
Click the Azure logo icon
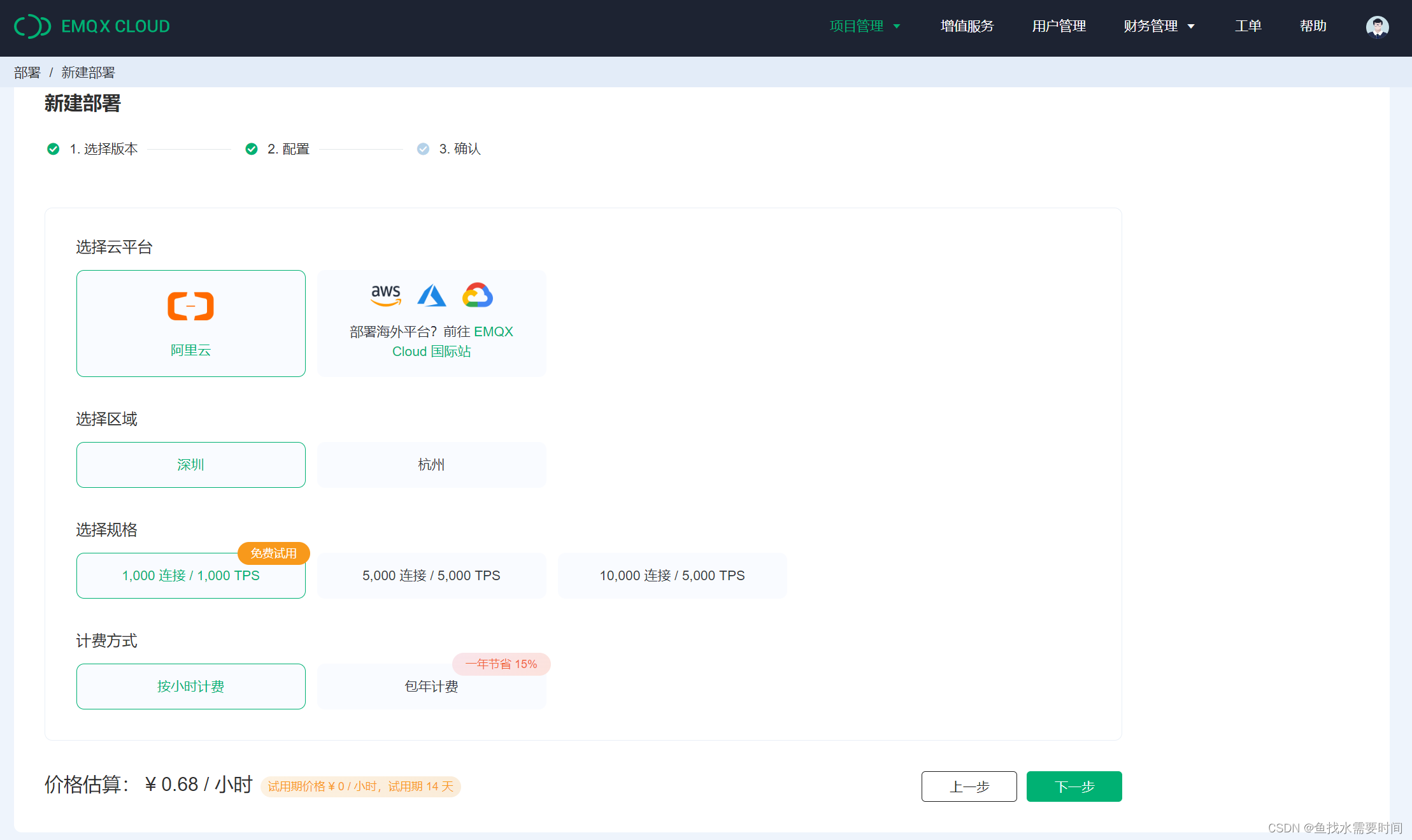click(432, 295)
